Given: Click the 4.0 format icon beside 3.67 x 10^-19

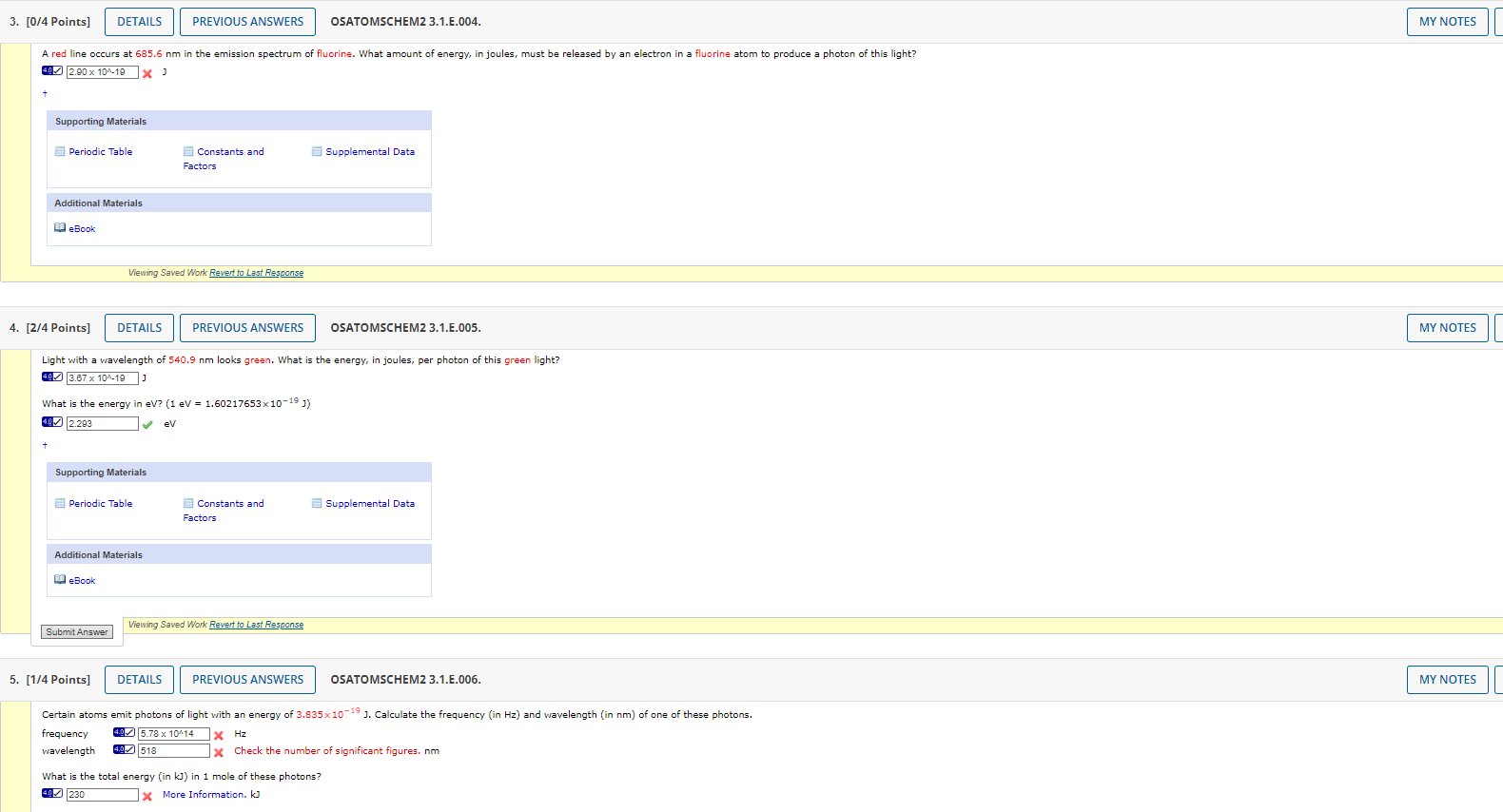Looking at the screenshot, I should (x=52, y=377).
